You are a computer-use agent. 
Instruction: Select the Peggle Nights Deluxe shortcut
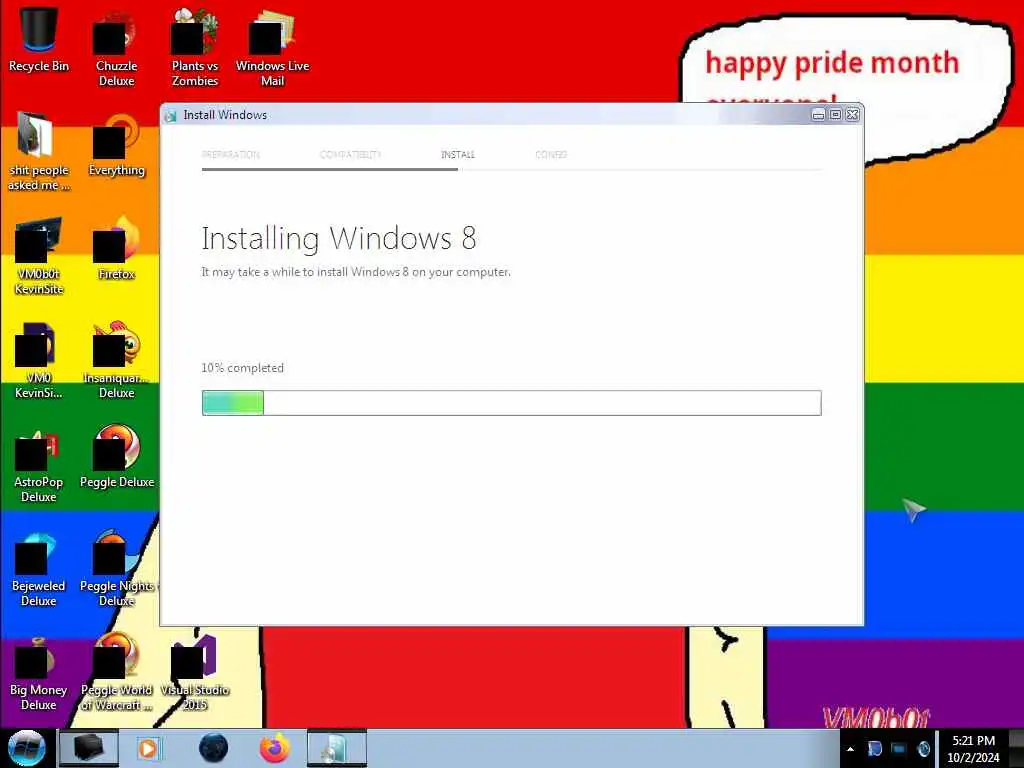click(116, 568)
